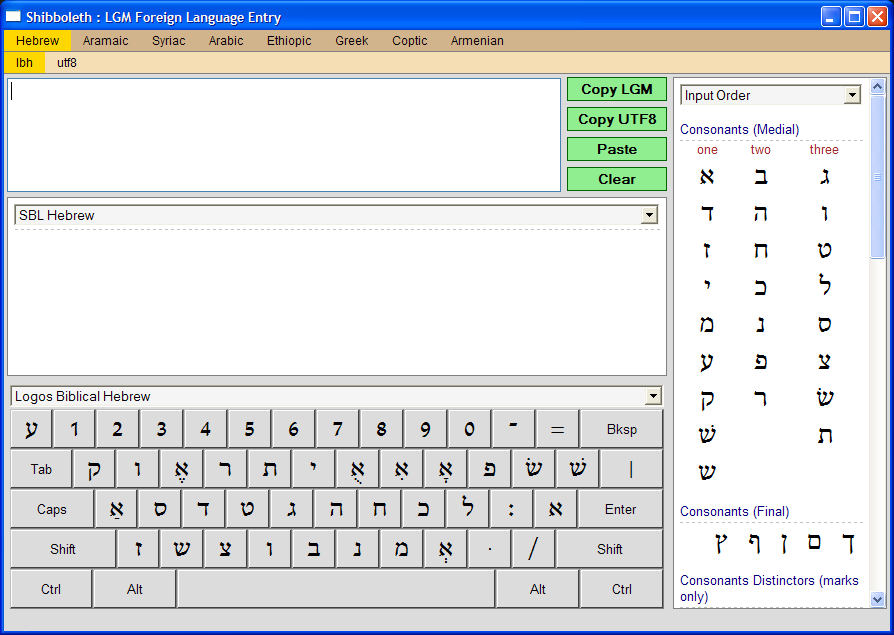Click the samekh key on the on-screen keyboard
This screenshot has height=635, width=894.
coord(160,509)
